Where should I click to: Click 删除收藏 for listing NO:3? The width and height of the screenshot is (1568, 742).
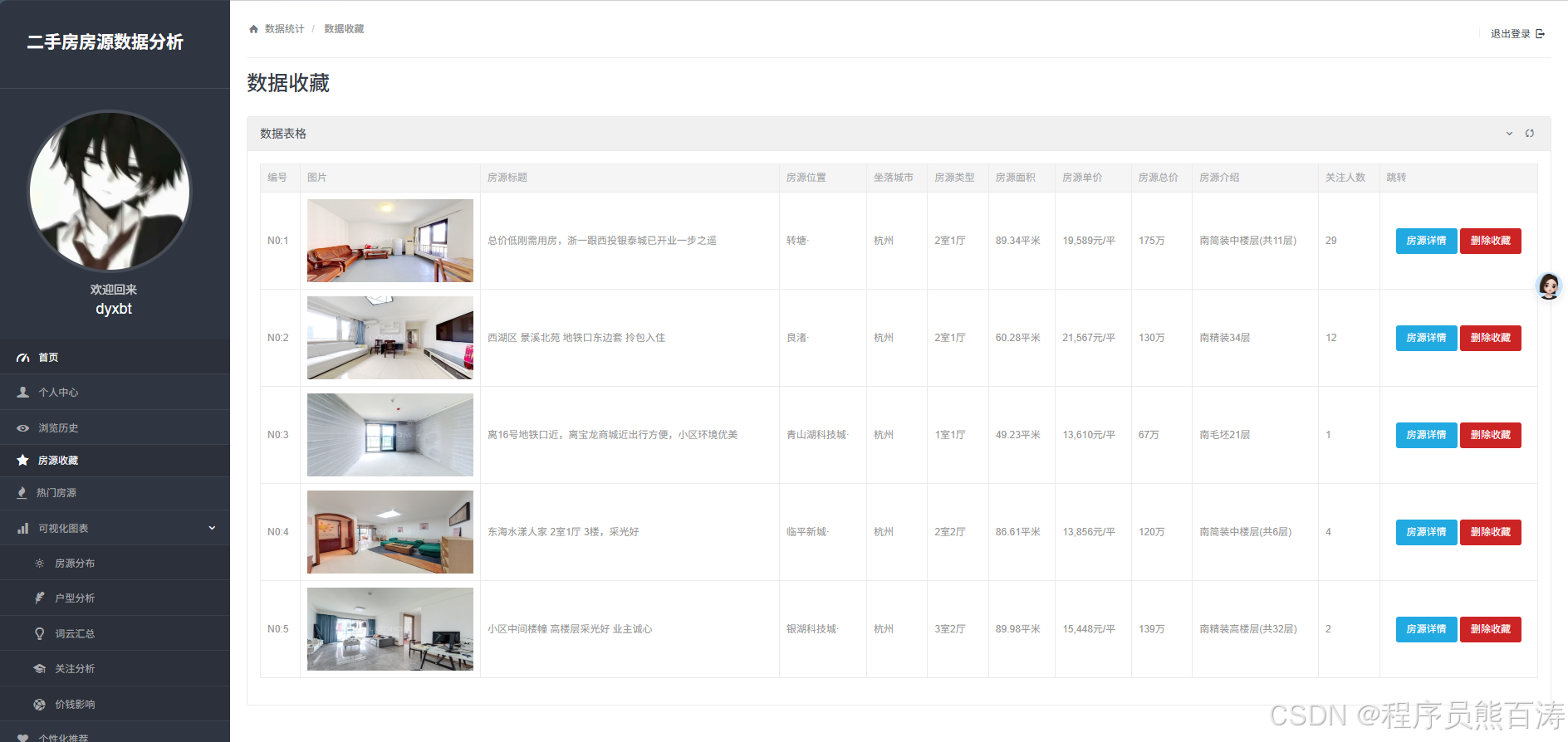click(x=1491, y=435)
